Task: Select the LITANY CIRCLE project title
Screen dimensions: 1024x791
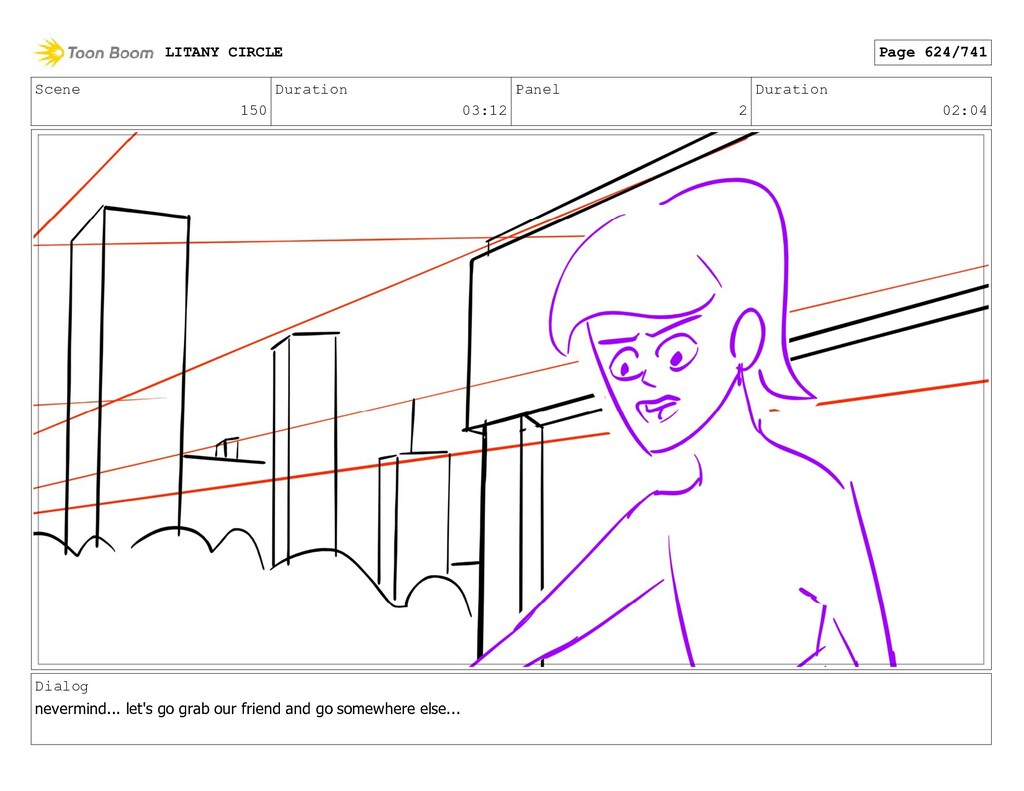Action: [x=224, y=52]
